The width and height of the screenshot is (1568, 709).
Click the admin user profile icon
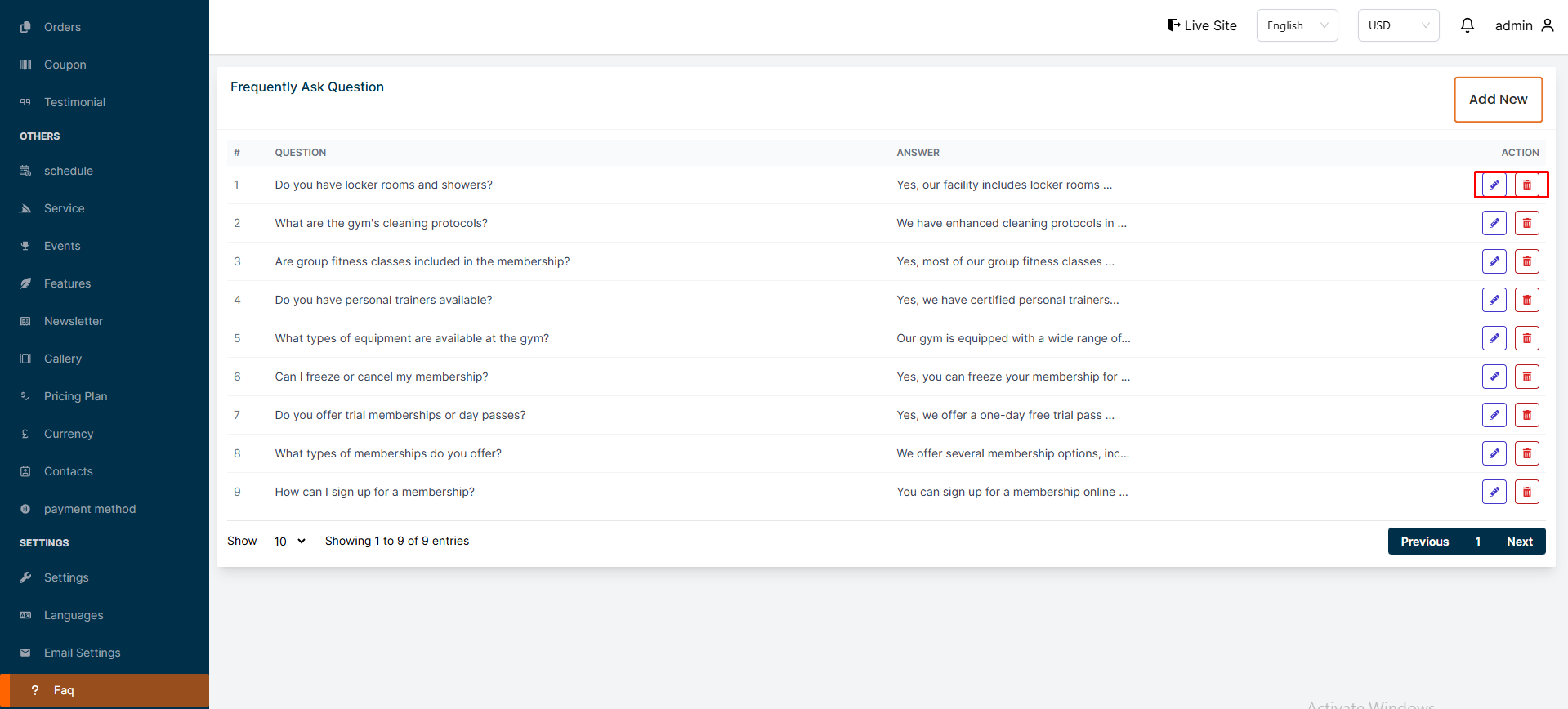[1547, 25]
